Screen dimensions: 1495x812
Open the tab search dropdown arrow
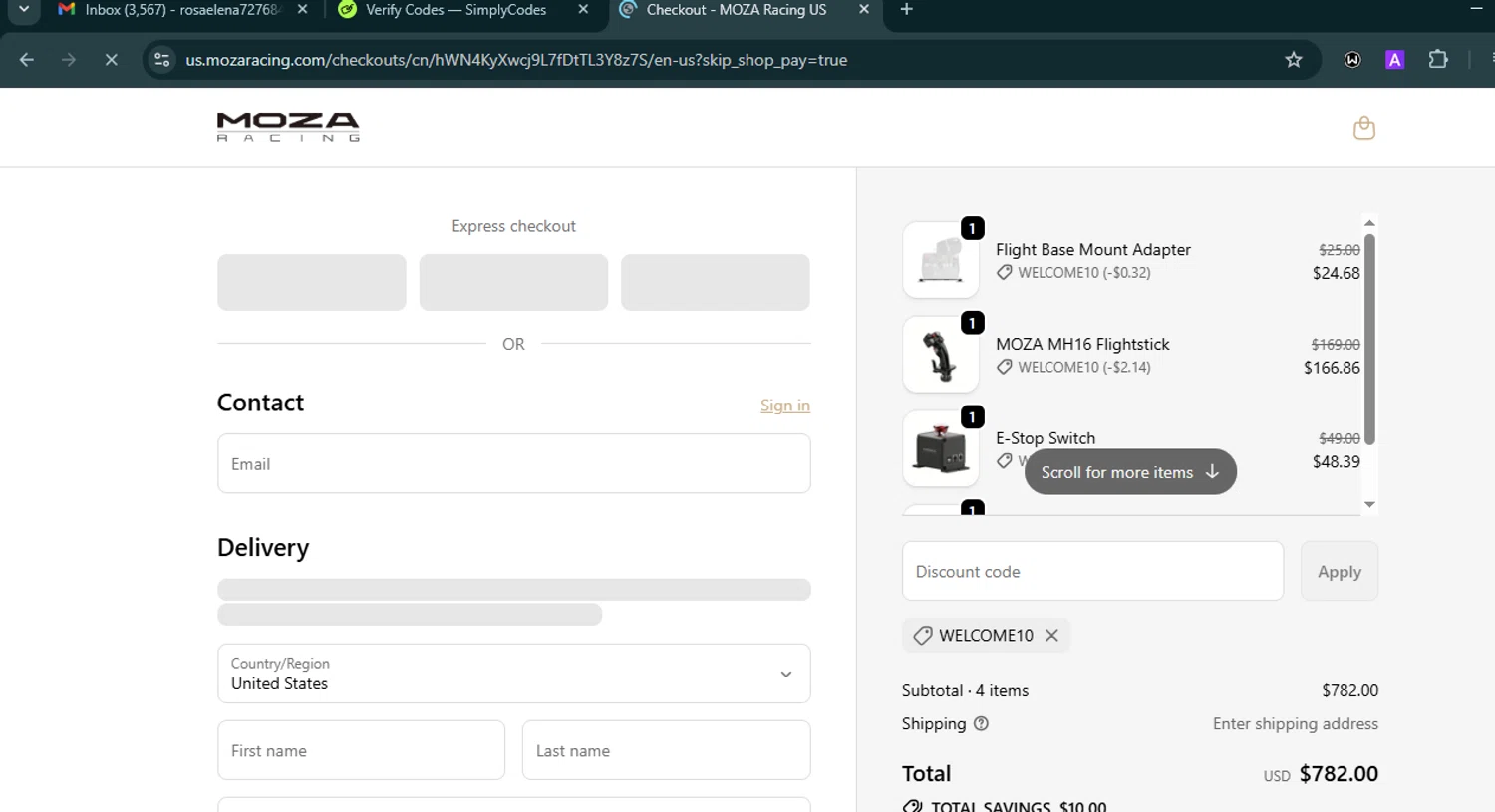pyautogui.click(x=24, y=10)
